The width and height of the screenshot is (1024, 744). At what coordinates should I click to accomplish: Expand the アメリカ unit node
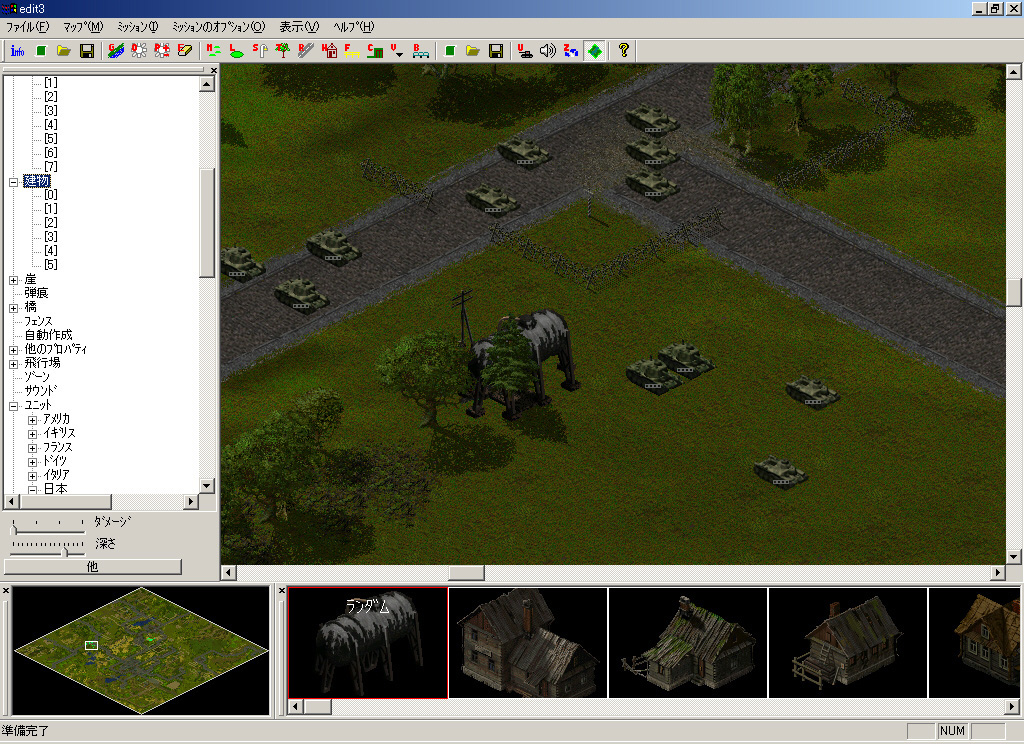click(32, 420)
